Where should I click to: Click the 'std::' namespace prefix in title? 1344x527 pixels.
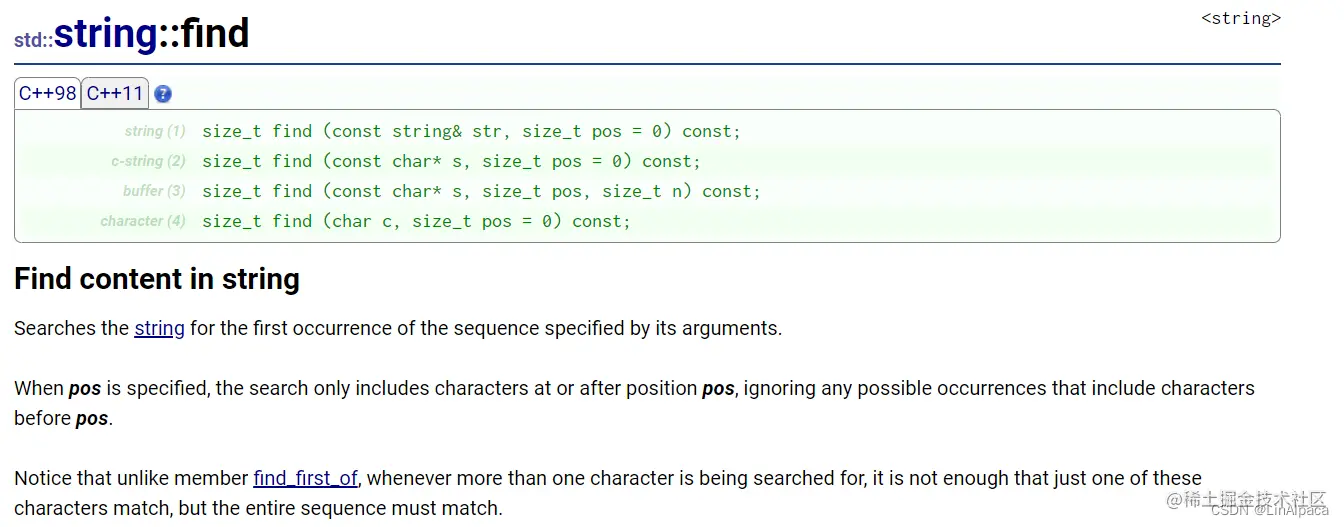(33, 41)
